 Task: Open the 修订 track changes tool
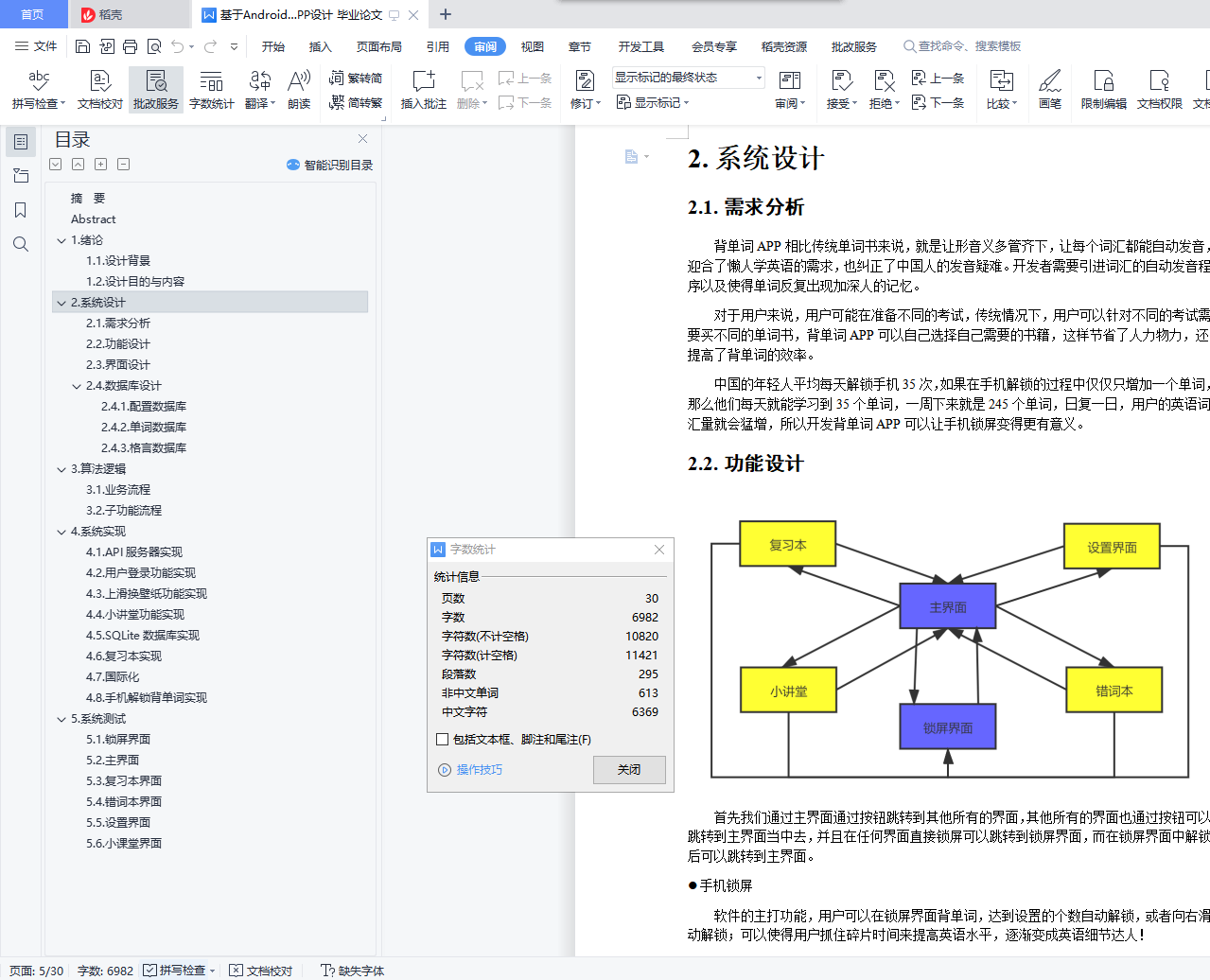click(586, 90)
